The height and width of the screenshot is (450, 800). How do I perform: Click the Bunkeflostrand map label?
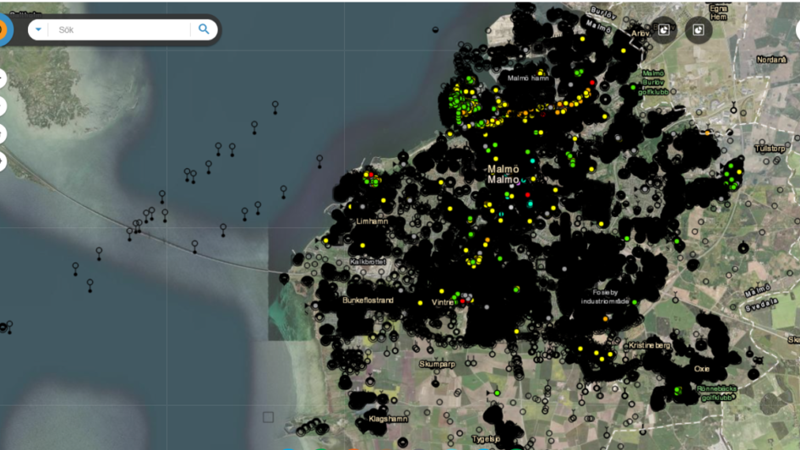pyautogui.click(x=368, y=300)
